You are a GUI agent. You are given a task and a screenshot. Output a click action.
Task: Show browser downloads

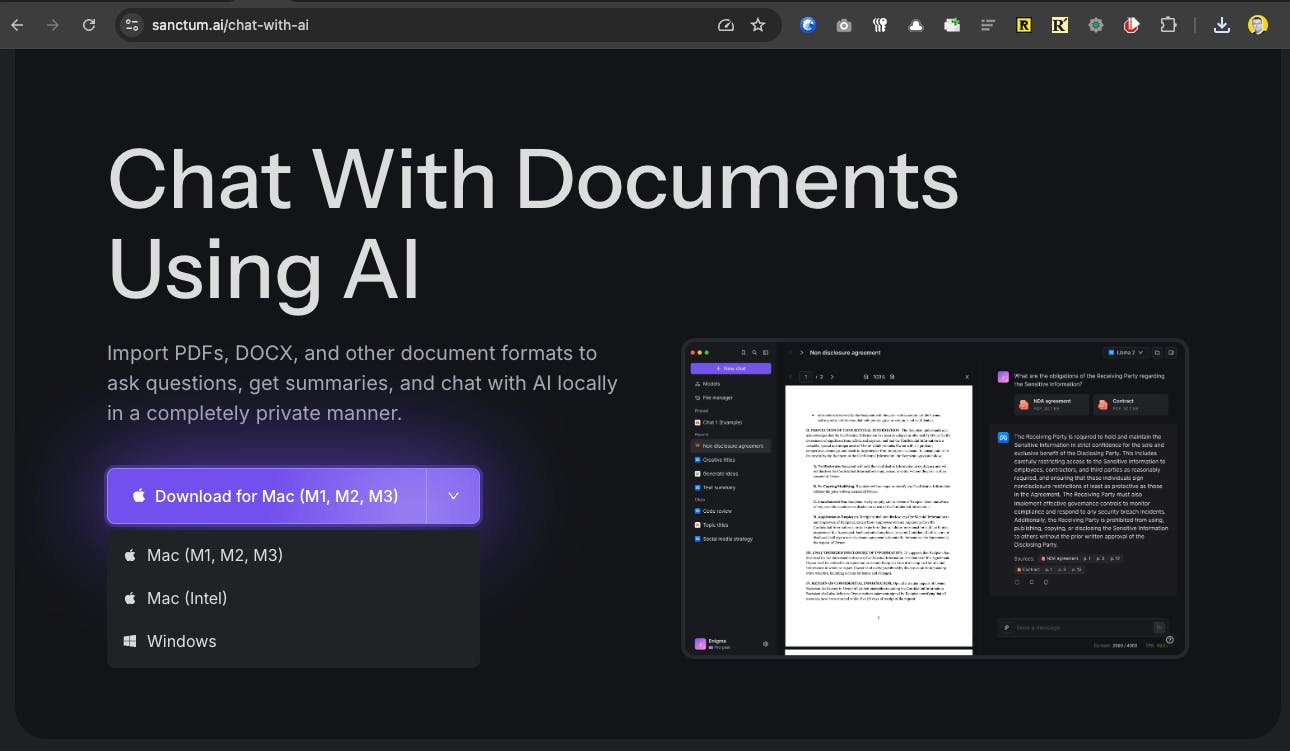coord(1221,25)
